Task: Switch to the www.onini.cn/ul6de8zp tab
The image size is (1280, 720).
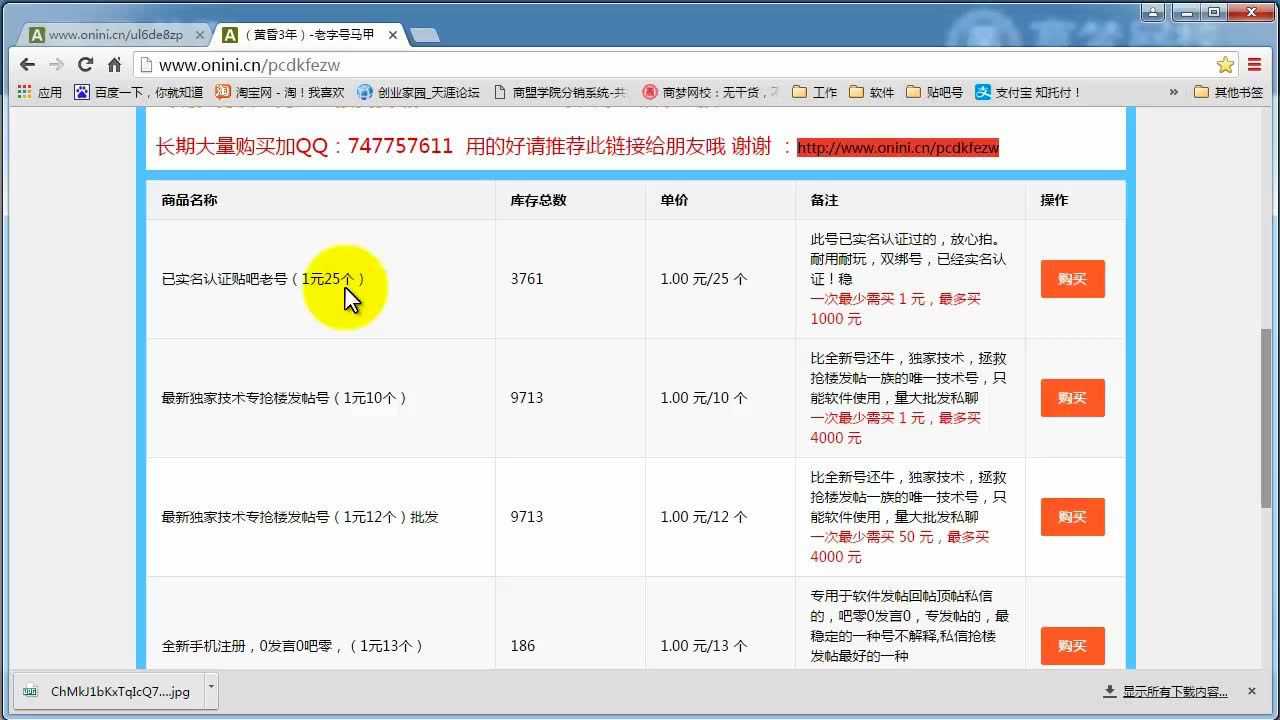Action: coord(115,35)
